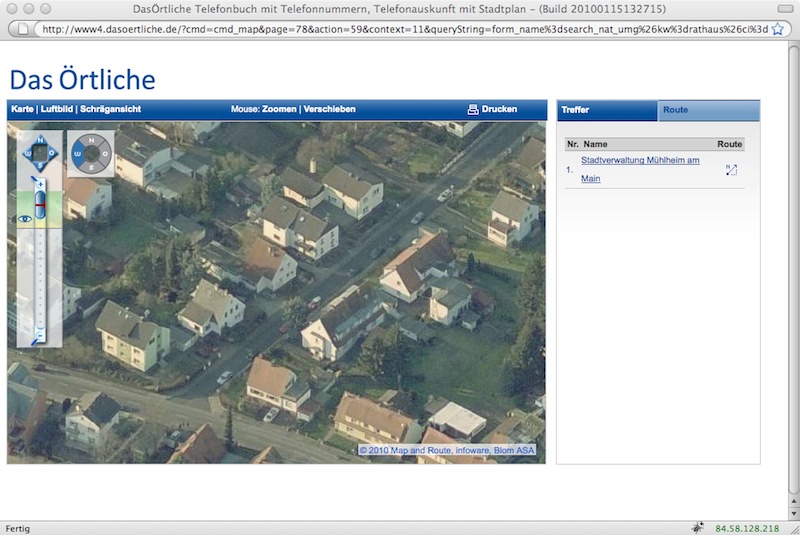Set oblique view direction to North
The image size is (800, 535).
91,141
